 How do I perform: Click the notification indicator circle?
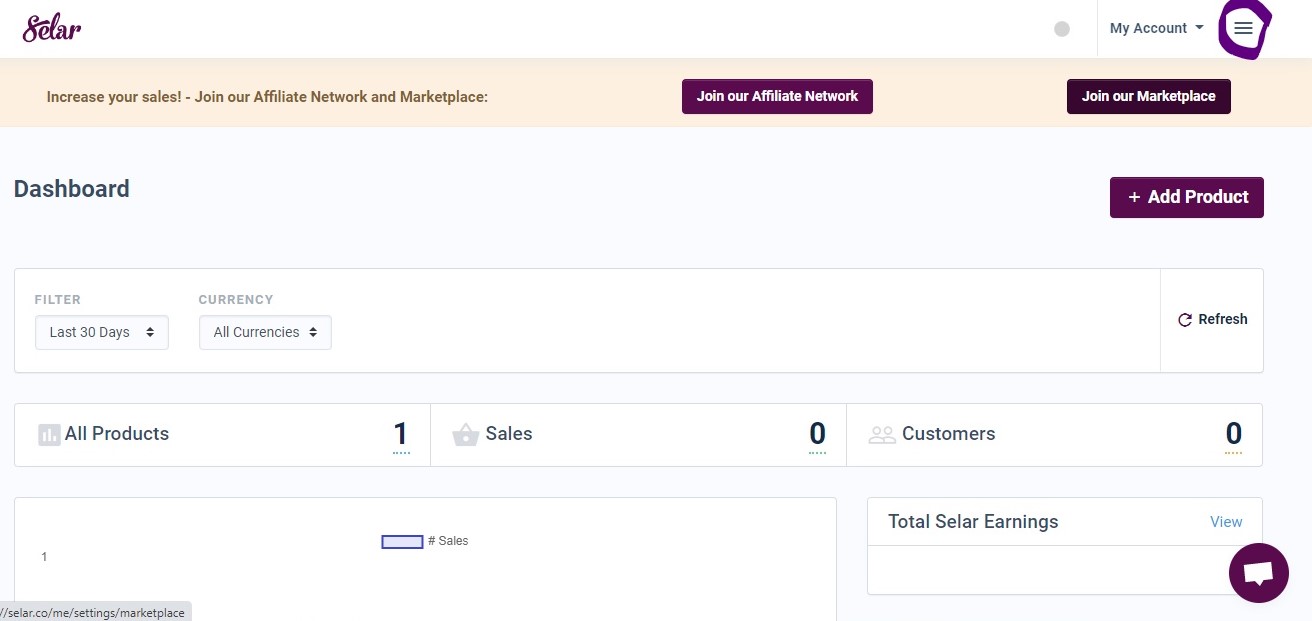tap(1061, 29)
